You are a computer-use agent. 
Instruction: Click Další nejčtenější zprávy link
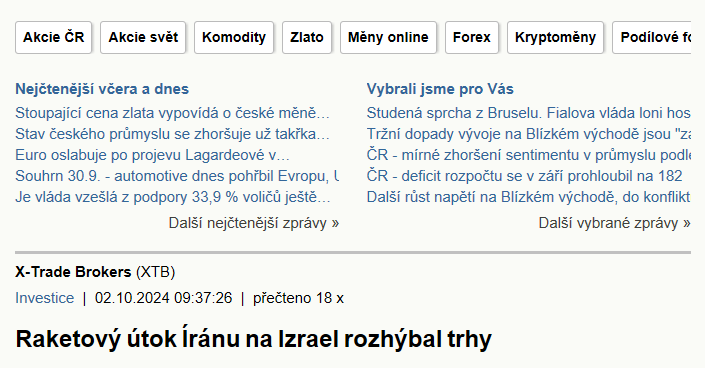point(254,223)
